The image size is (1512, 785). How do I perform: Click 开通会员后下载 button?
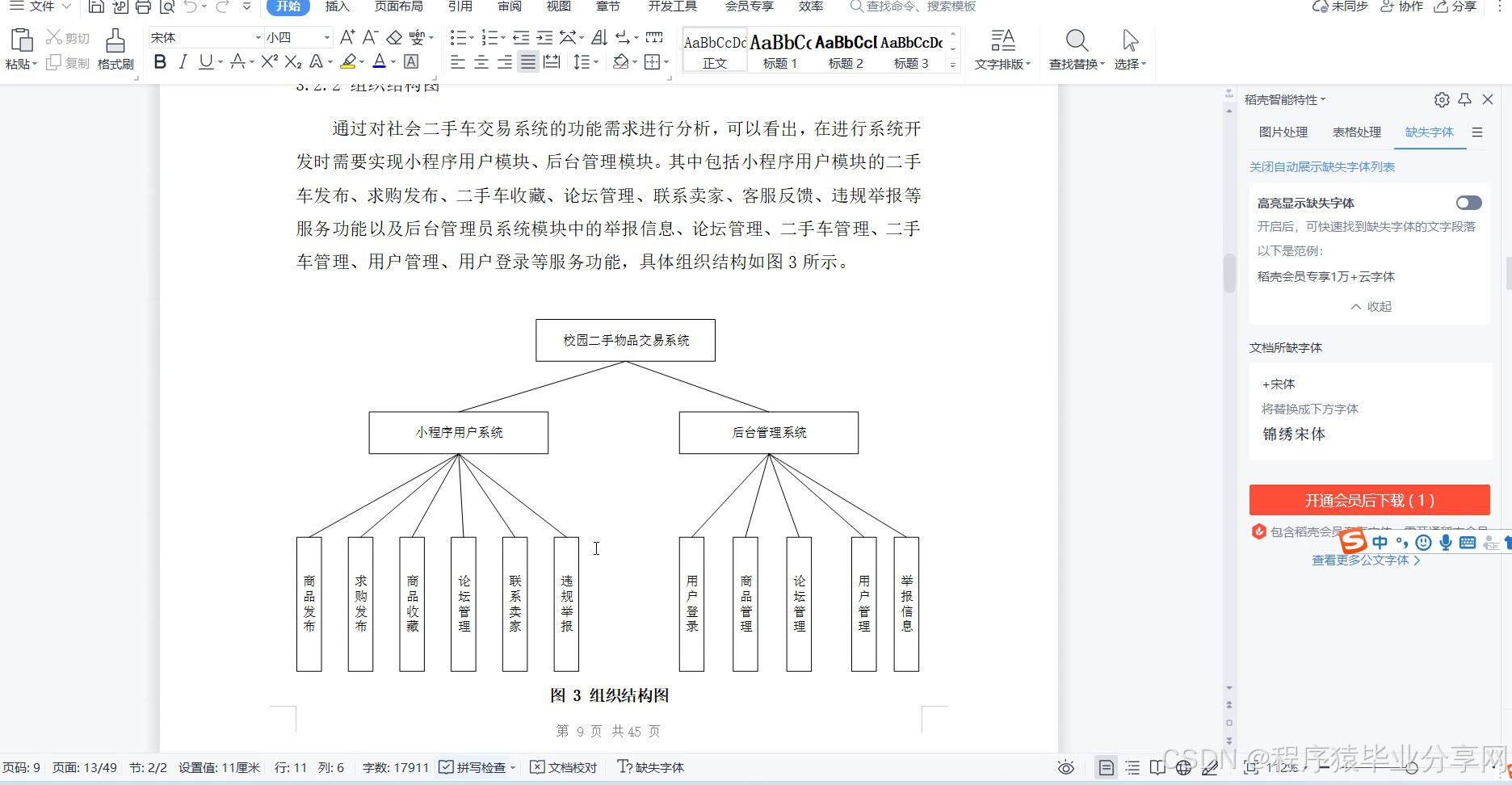coord(1369,500)
